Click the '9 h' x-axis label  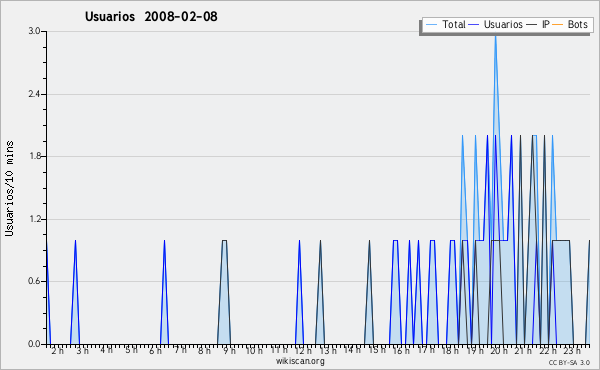229,351
